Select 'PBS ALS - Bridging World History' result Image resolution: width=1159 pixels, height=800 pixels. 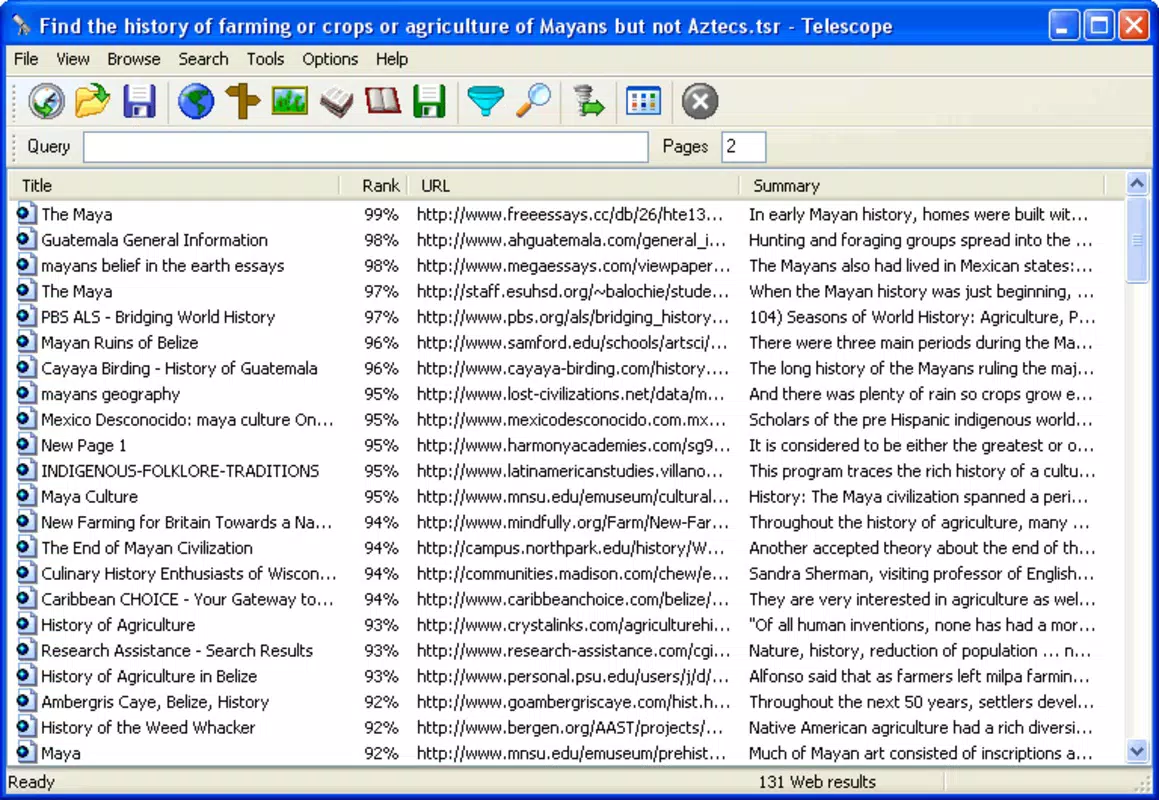(157, 316)
